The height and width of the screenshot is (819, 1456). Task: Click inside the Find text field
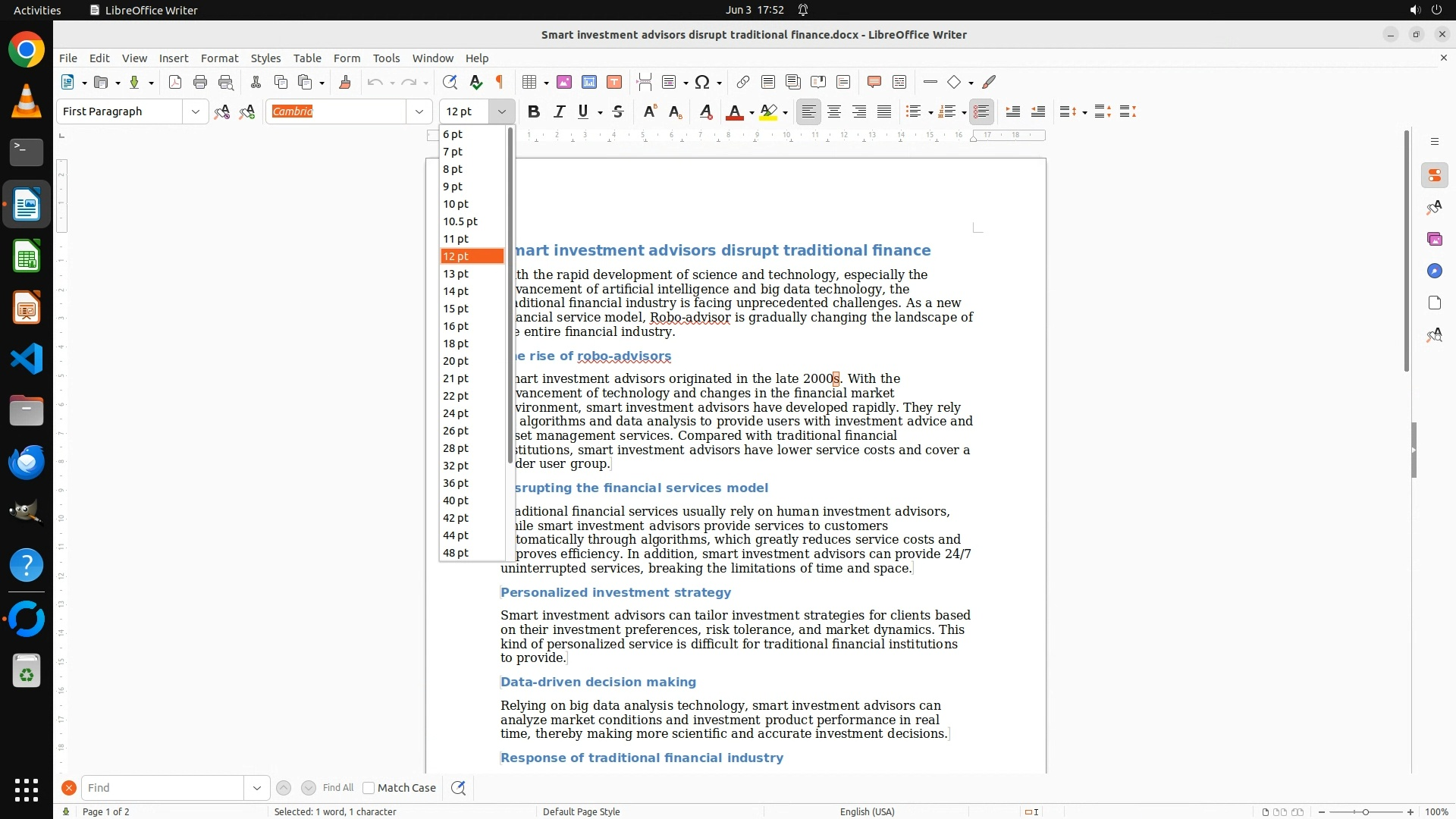163,788
